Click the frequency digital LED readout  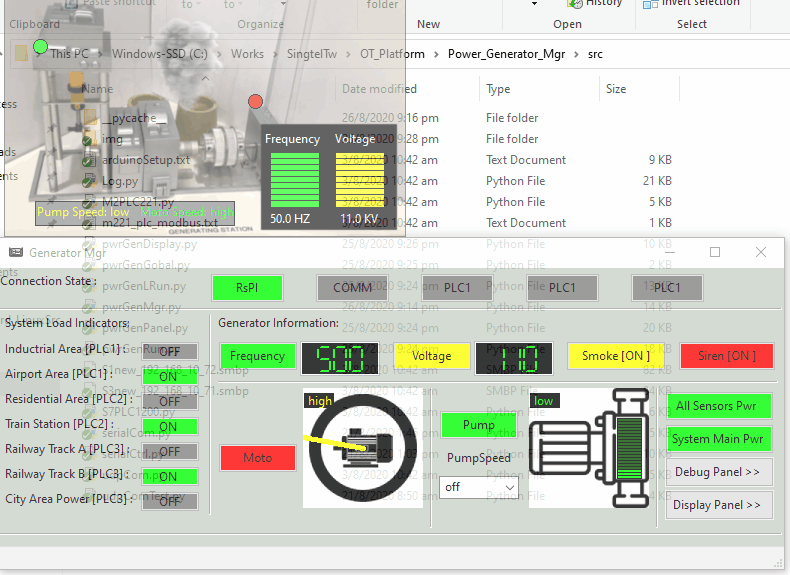[x=340, y=358]
